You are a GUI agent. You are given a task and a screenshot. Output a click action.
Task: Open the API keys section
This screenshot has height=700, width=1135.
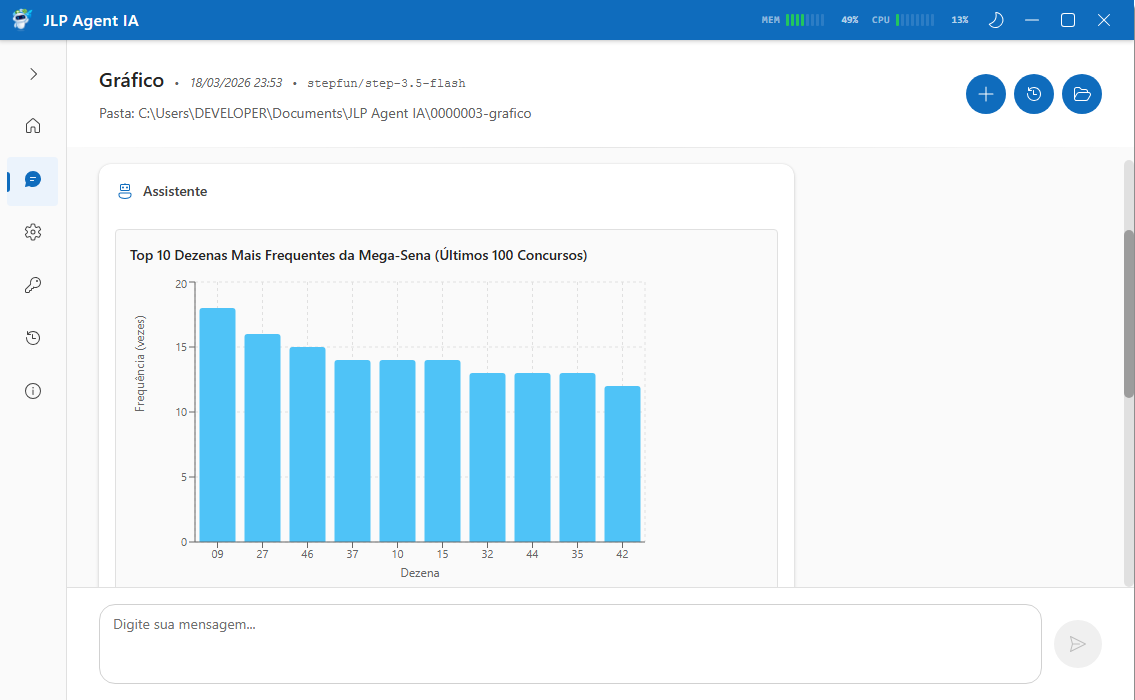point(33,285)
